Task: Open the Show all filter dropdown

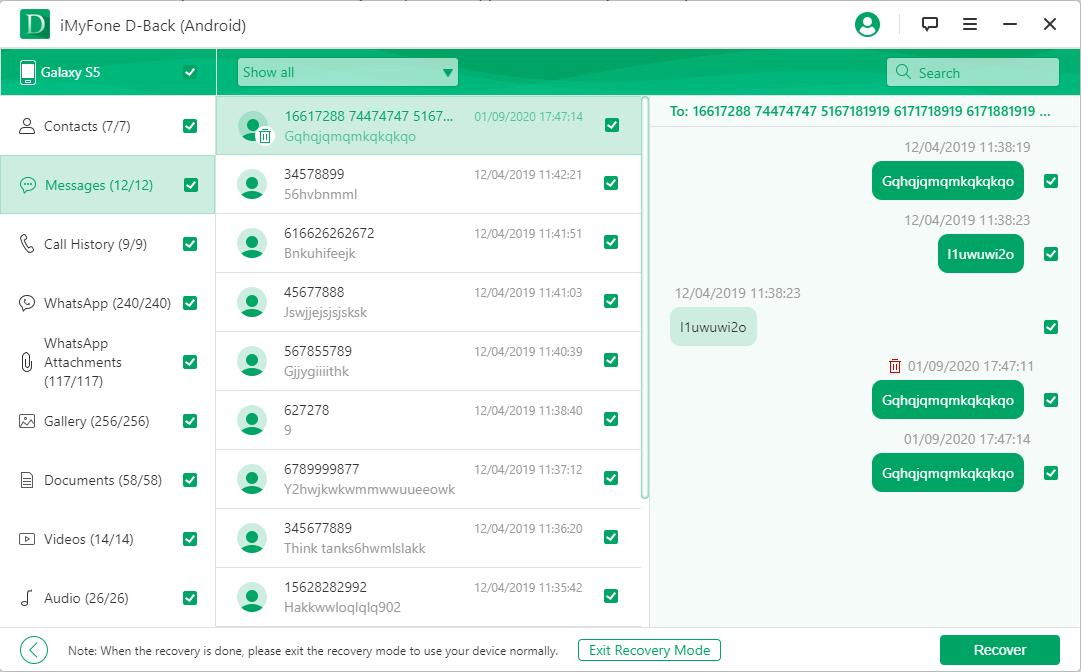Action: pyautogui.click(x=347, y=72)
